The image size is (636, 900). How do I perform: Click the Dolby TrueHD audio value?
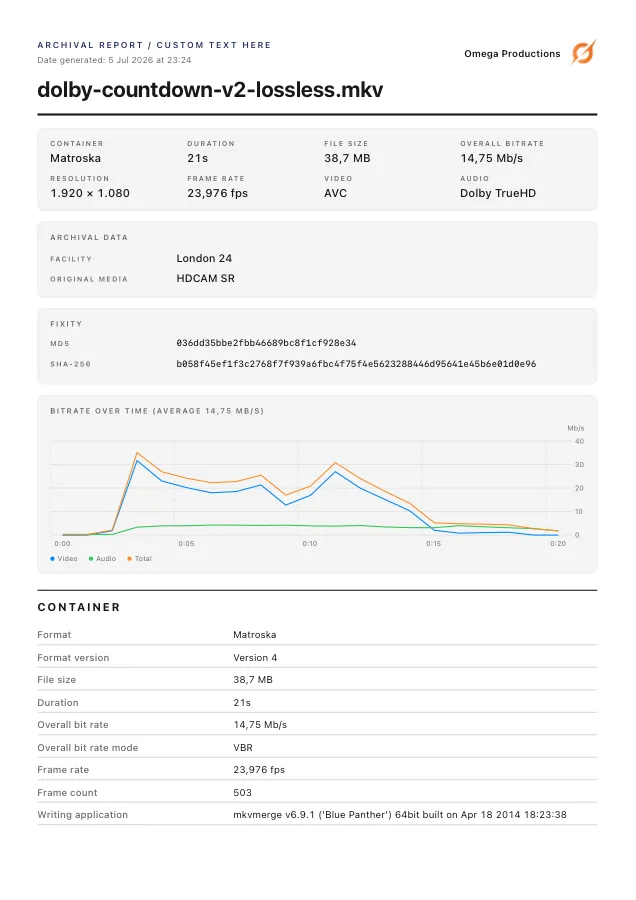[498, 193]
